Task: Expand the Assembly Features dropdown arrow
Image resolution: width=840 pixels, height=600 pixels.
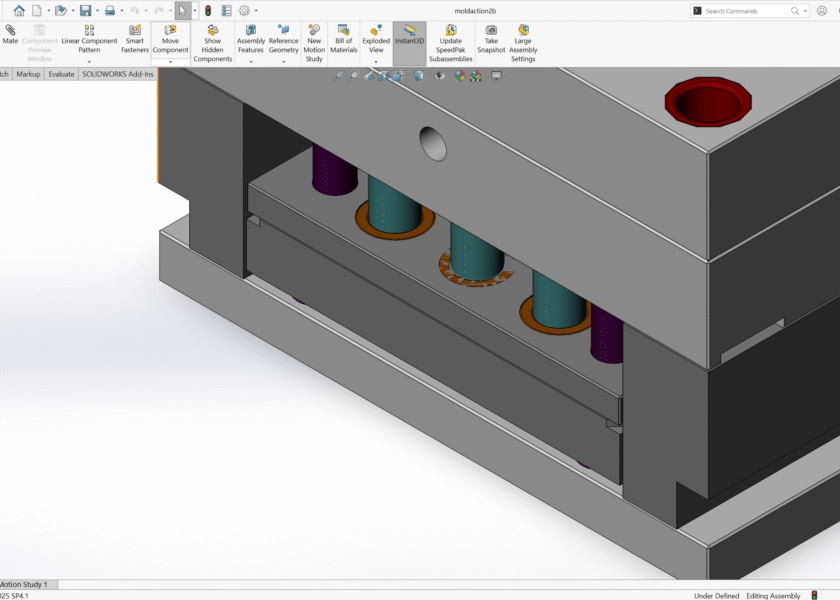Action: [x=251, y=62]
